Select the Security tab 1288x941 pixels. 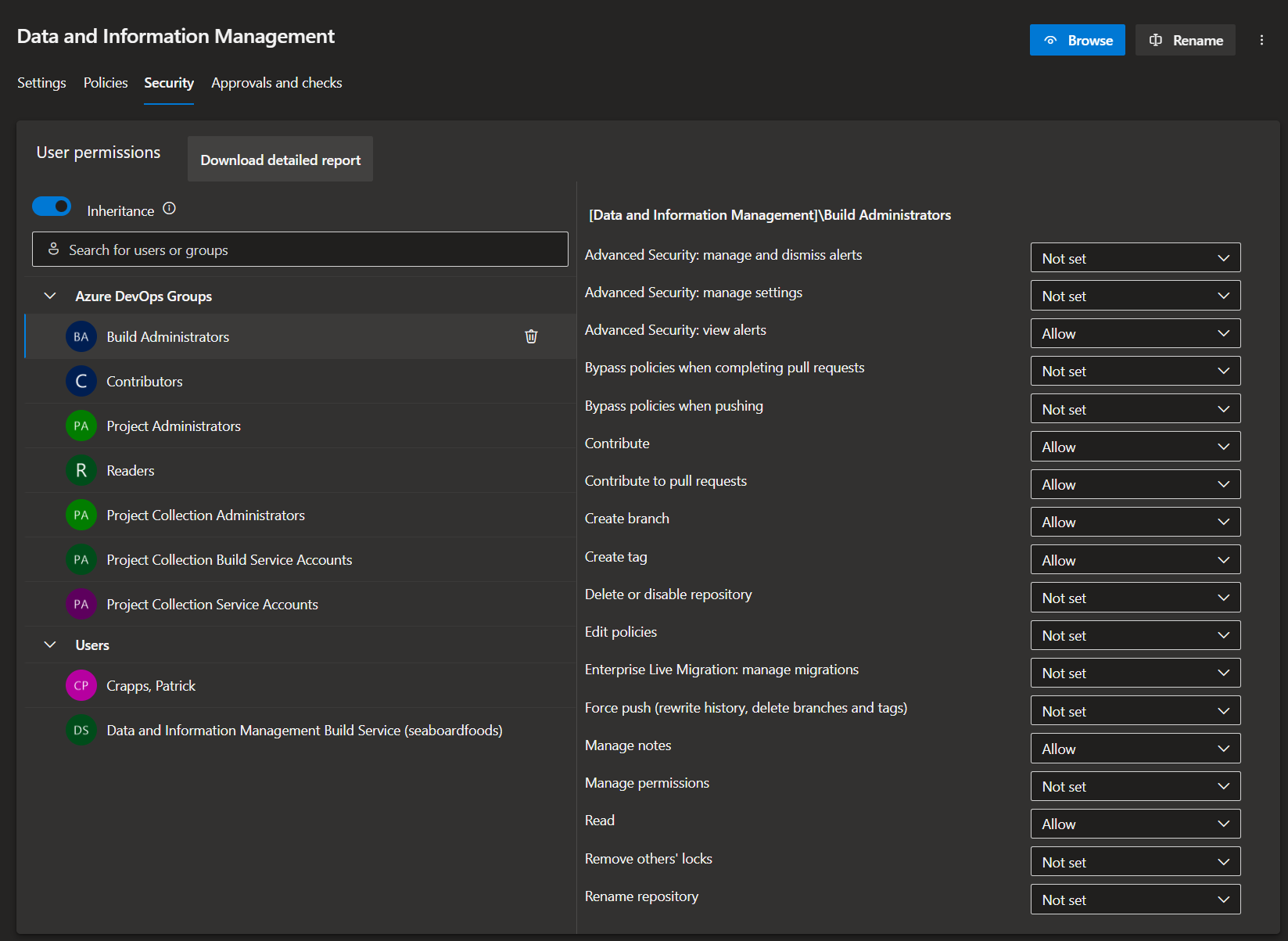tap(169, 83)
